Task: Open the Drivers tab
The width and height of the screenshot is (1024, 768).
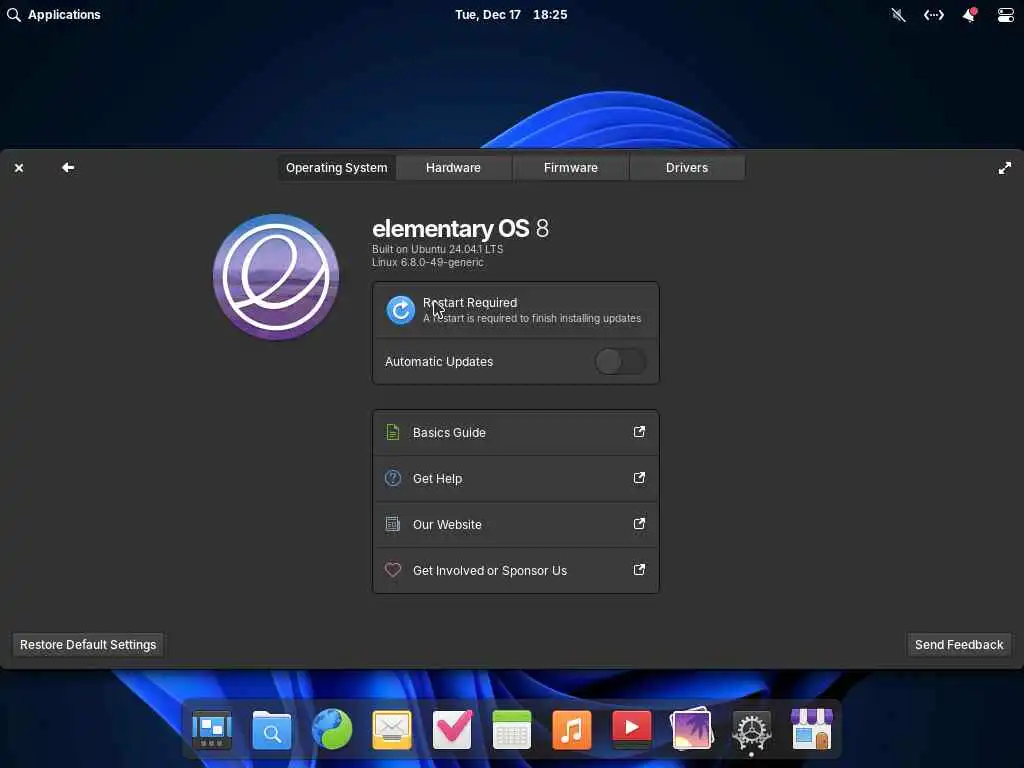Action: (x=687, y=168)
